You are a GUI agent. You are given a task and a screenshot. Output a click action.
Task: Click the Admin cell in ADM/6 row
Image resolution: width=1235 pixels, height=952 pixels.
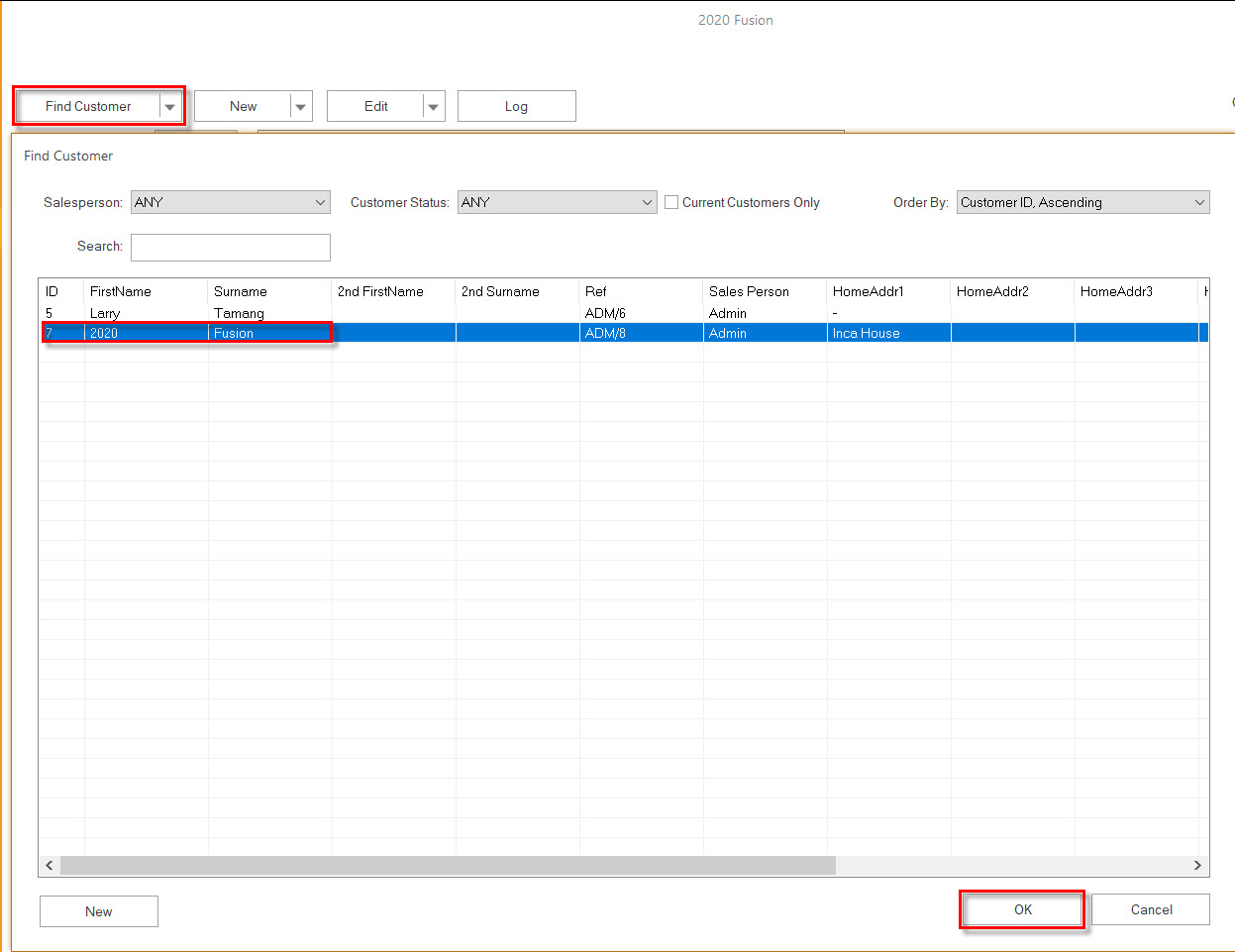pos(766,313)
